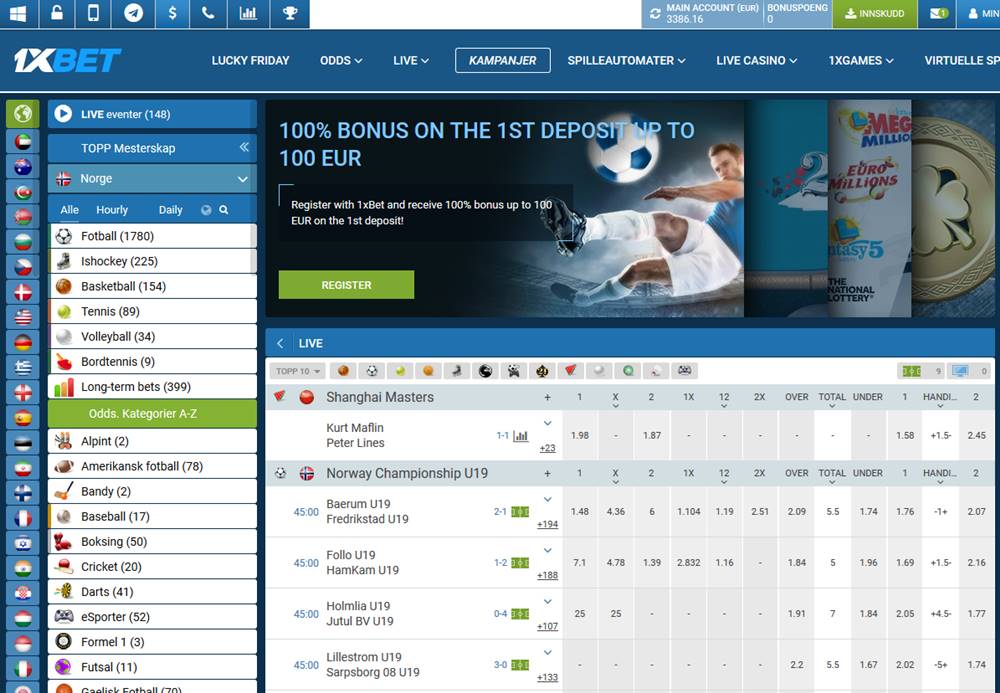This screenshot has width=1000, height=693.
Task: Filter live by spade card icon
Action: click(x=542, y=370)
